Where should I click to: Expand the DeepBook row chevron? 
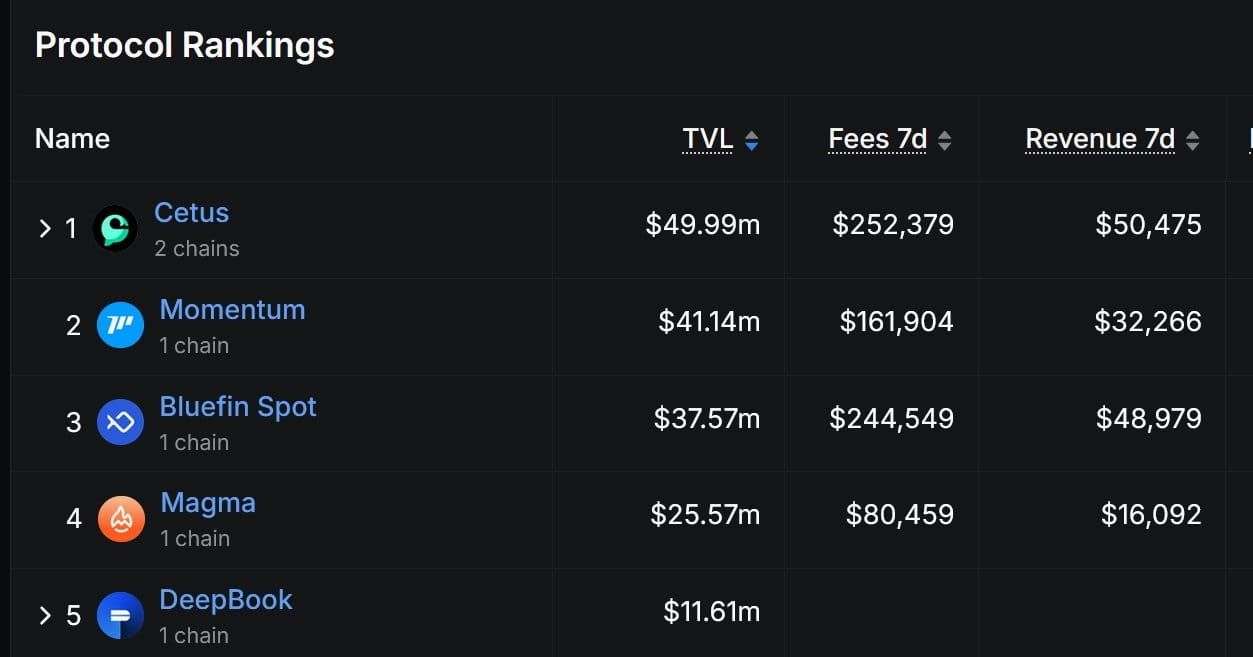[x=45, y=615]
